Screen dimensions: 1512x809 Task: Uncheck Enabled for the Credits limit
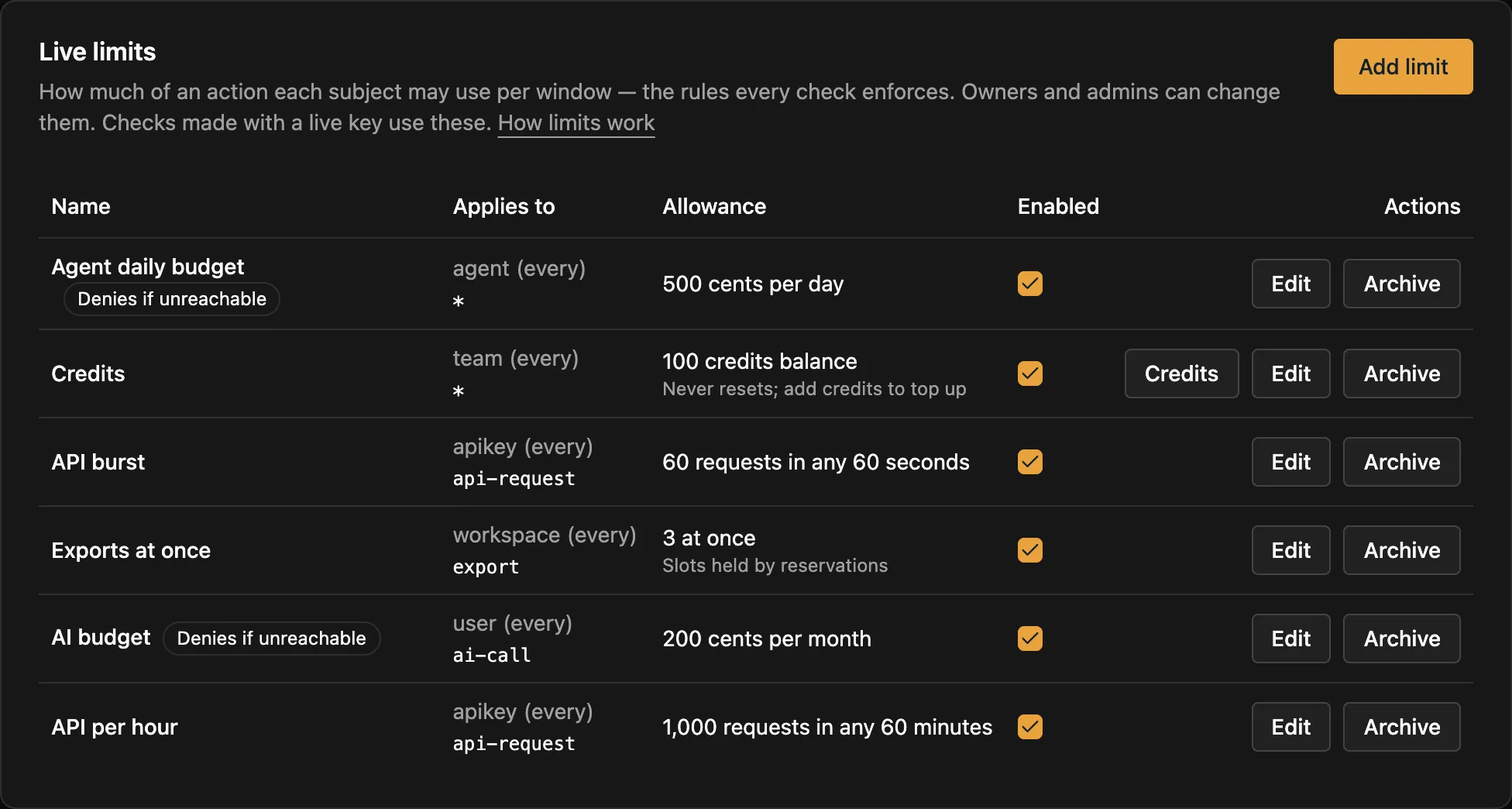click(1029, 374)
